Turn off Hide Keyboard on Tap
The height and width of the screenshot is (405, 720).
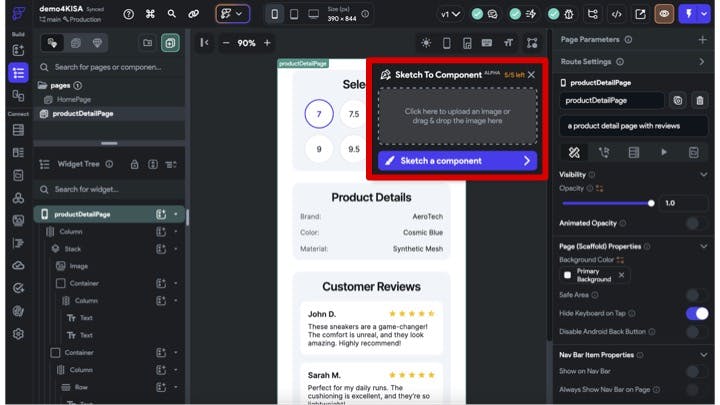697,313
